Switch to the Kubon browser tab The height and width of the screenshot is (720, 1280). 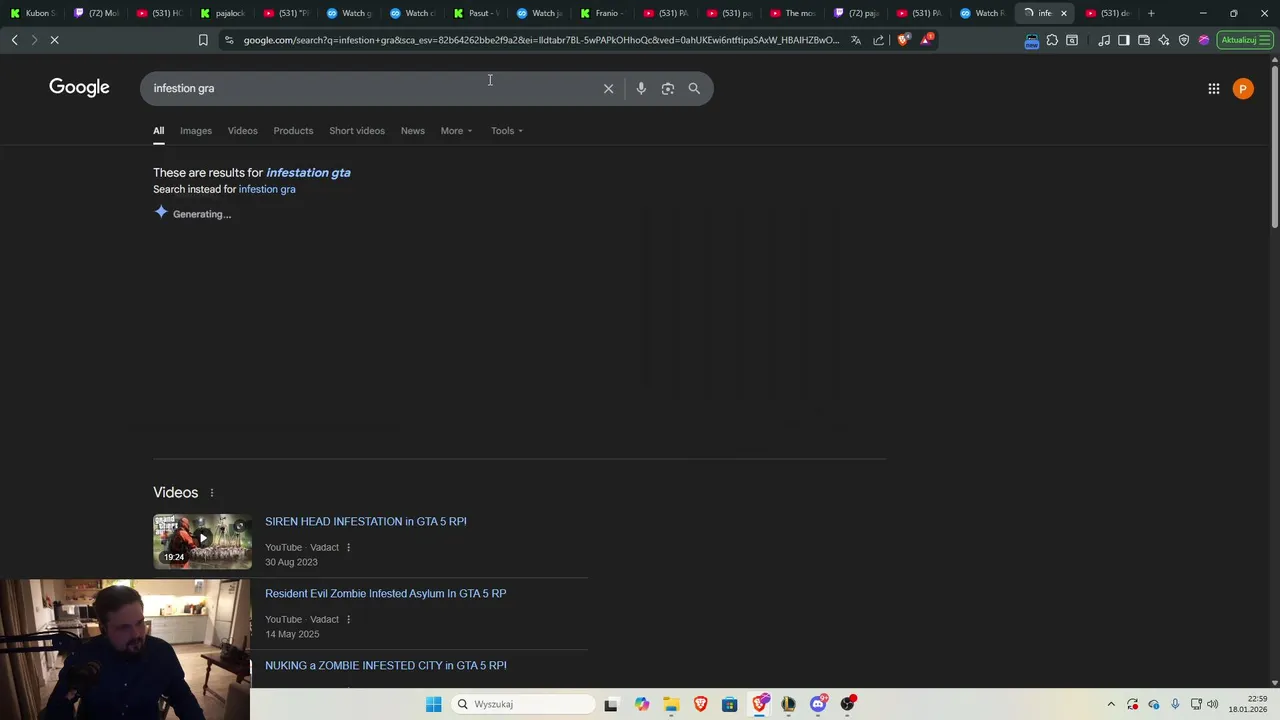pos(34,13)
